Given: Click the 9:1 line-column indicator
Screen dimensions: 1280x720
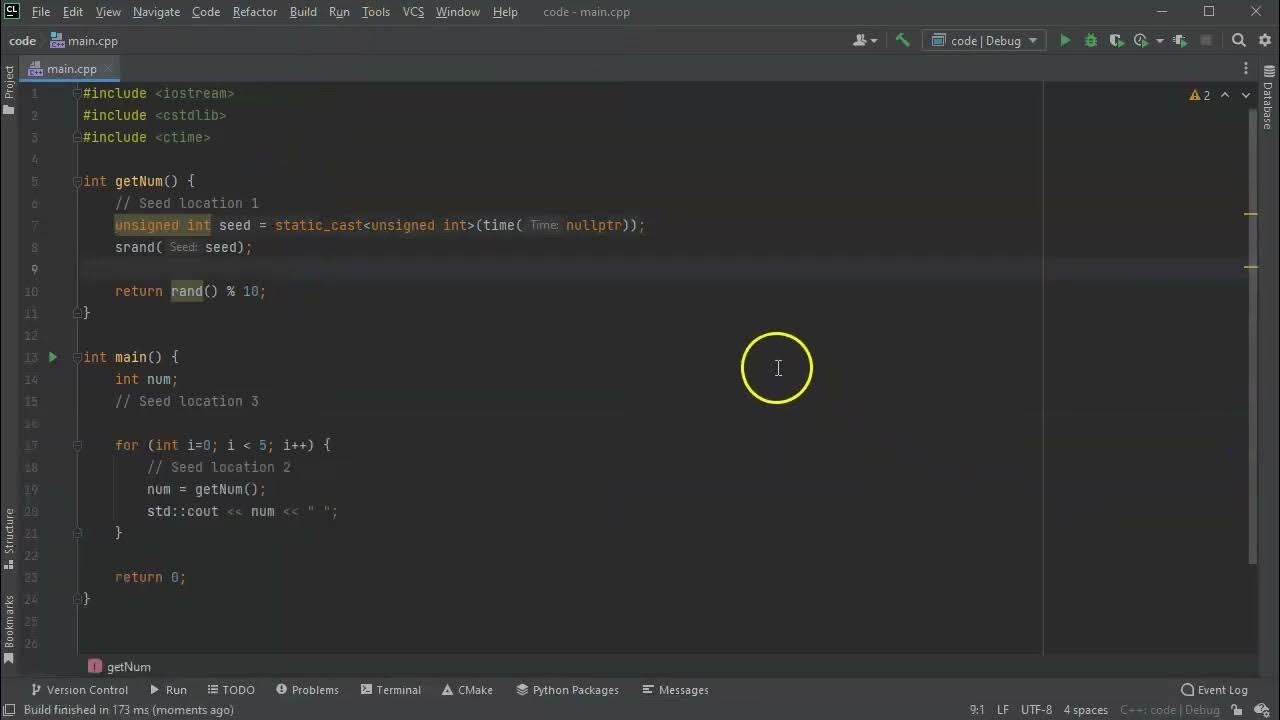Looking at the screenshot, I should point(976,710).
